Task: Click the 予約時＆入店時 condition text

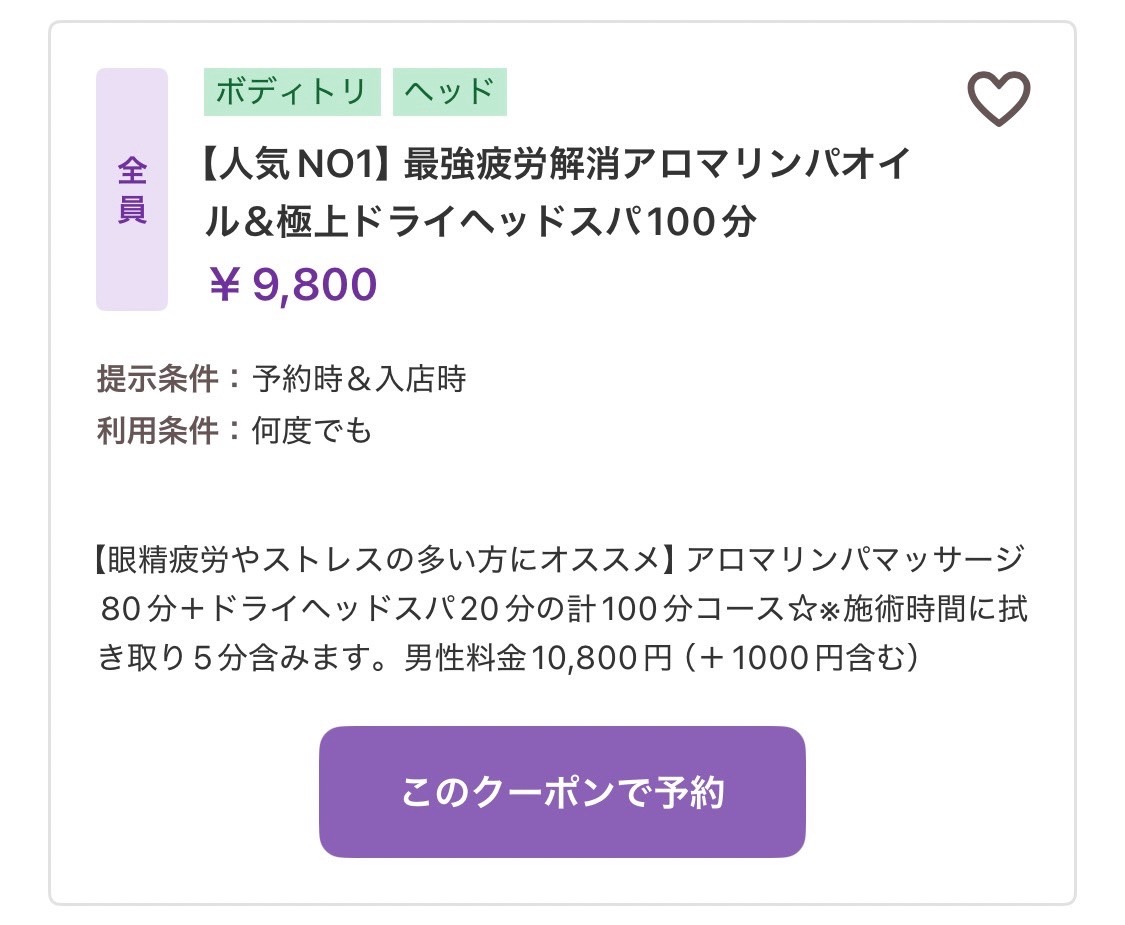Action: point(359,378)
